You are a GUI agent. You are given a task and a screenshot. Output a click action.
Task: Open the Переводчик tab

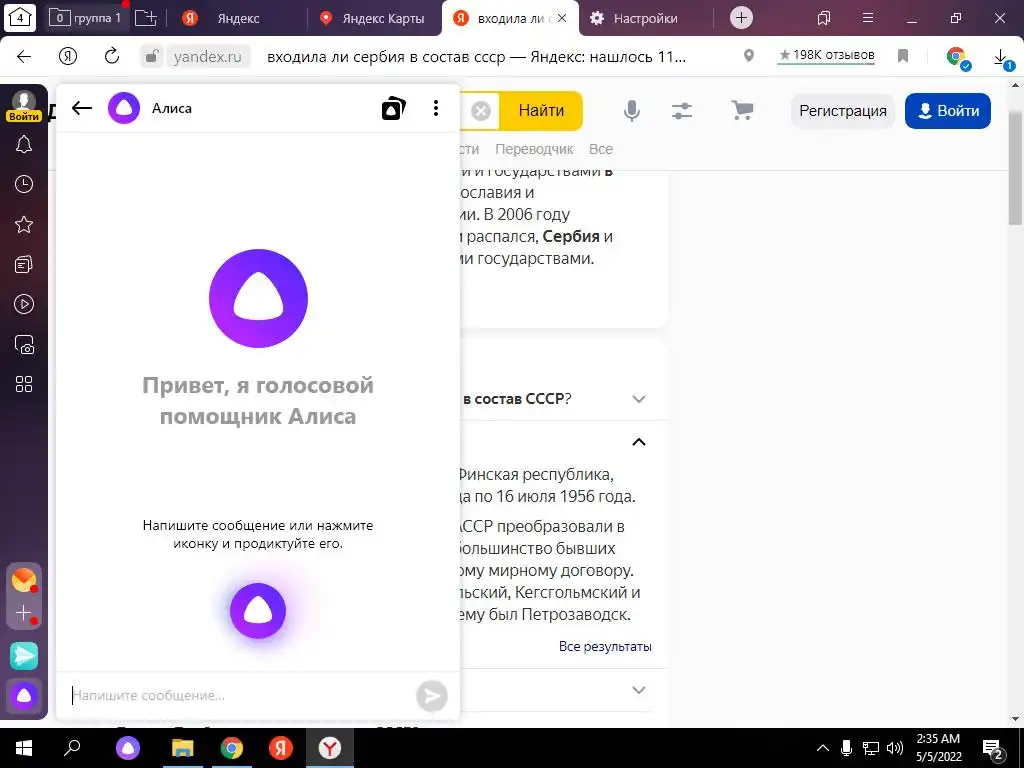[534, 149]
